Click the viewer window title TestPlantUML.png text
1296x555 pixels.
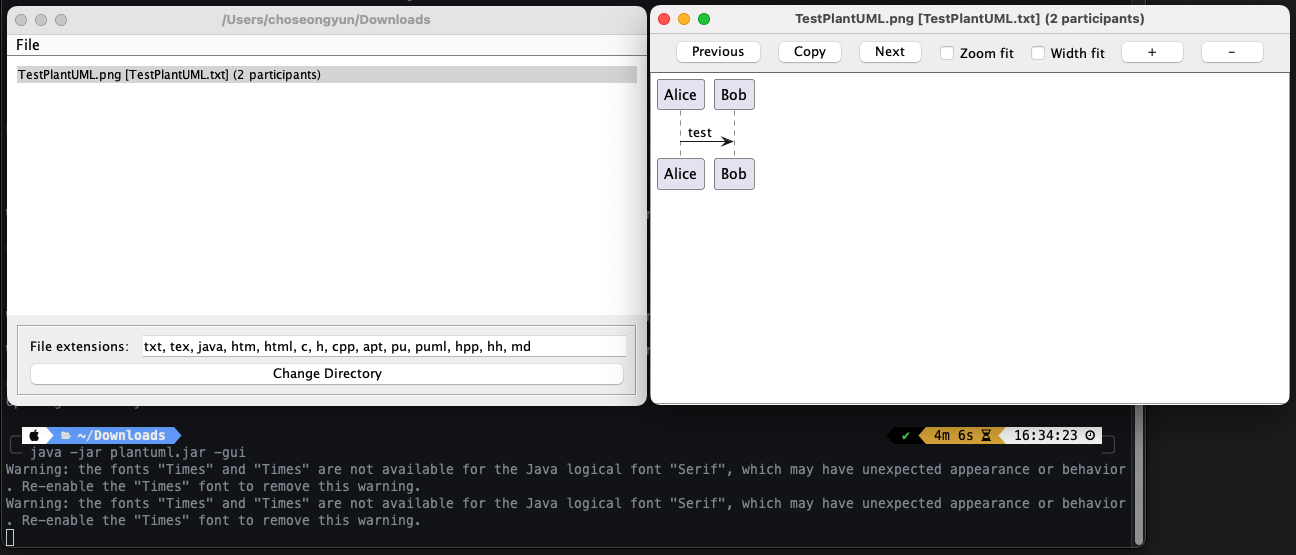coord(969,19)
